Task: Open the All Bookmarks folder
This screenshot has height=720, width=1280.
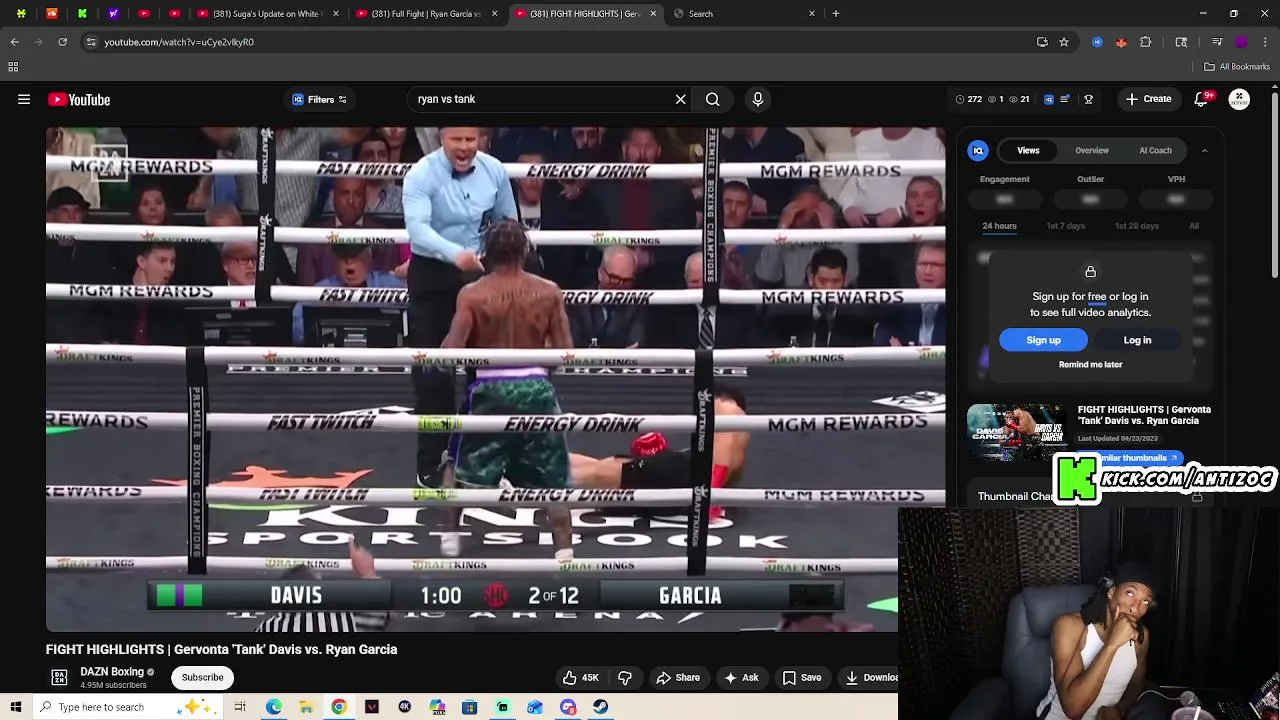Action: (x=1237, y=66)
